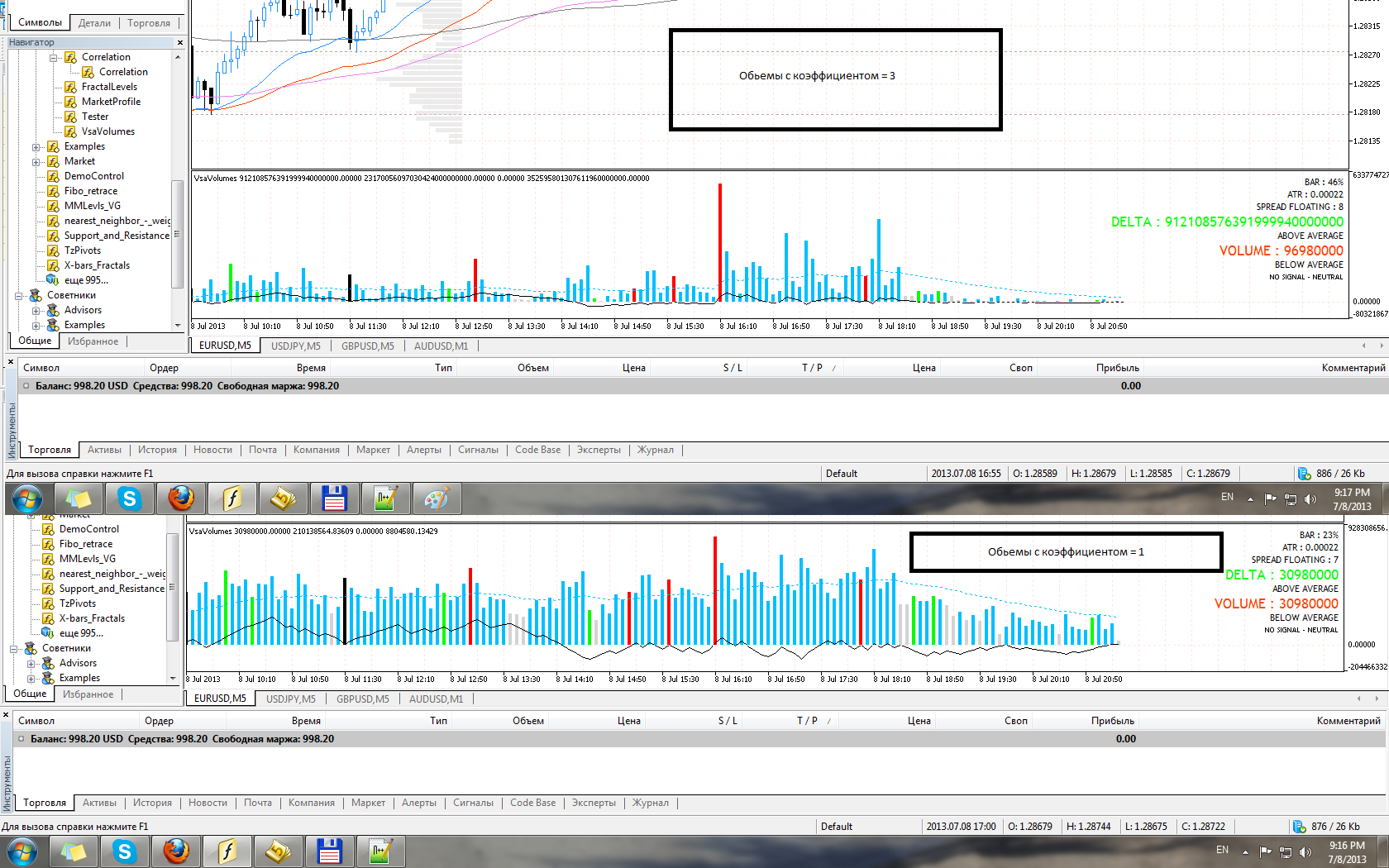Launch the Paint palette icon in taskbar
The width and height of the screenshot is (1389, 868).
(x=437, y=498)
